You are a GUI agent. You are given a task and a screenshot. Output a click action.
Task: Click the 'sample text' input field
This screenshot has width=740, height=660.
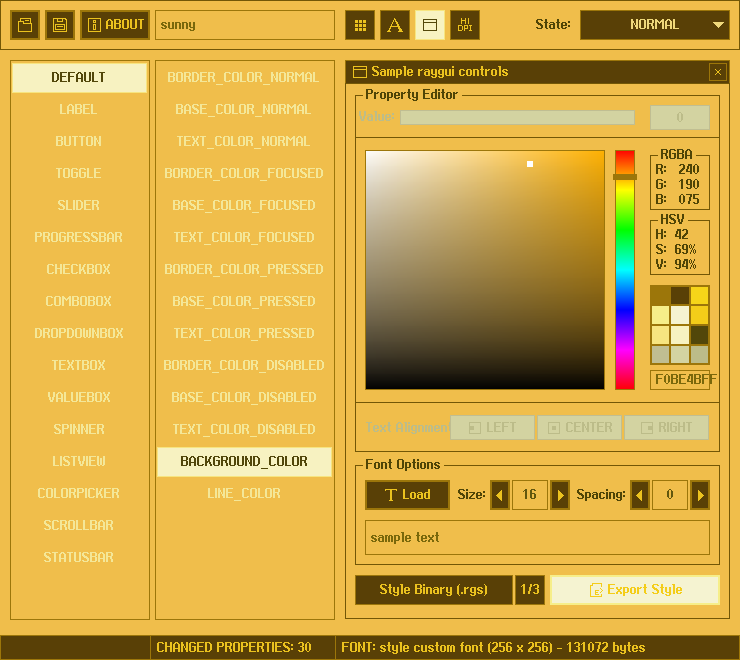pyautogui.click(x=537, y=537)
